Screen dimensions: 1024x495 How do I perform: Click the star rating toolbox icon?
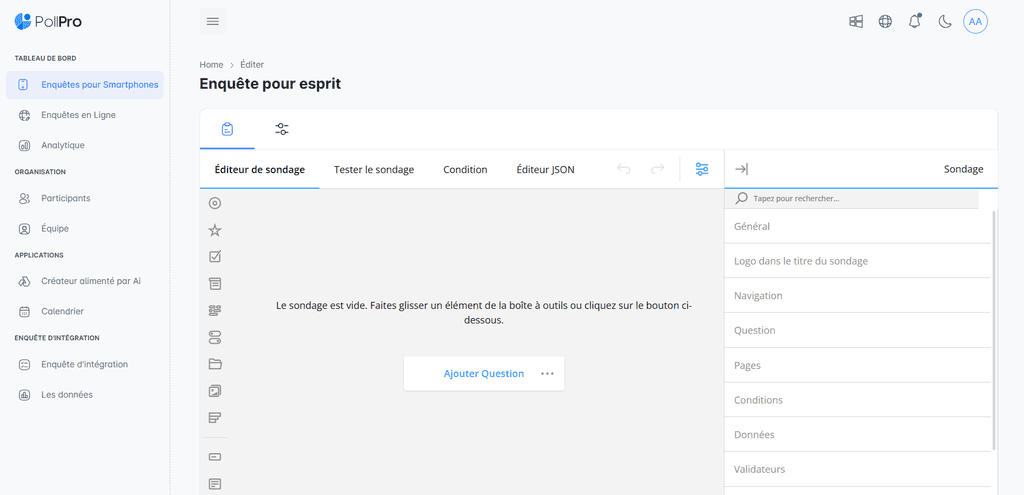tap(215, 230)
